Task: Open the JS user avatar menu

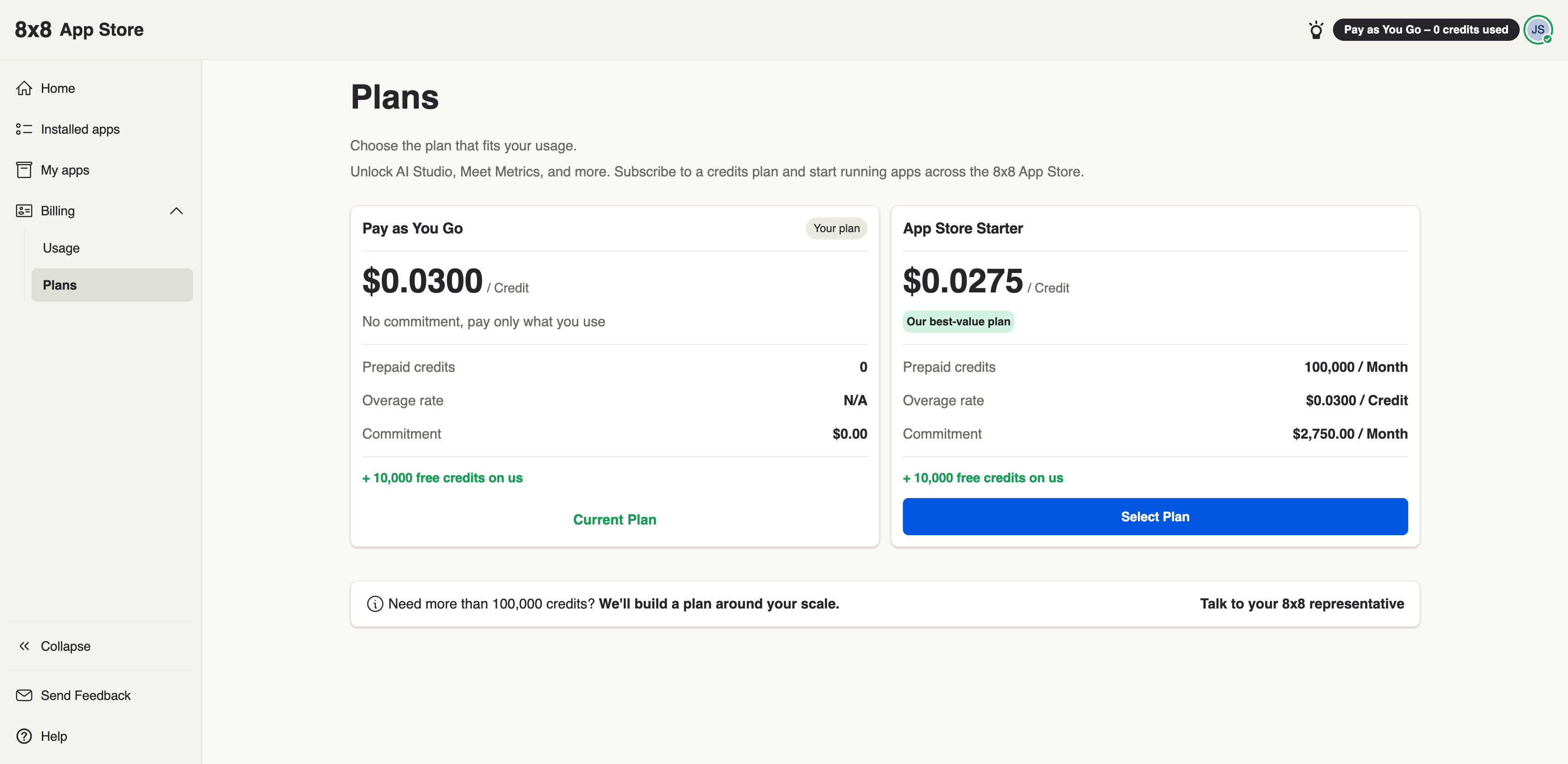Action: pyautogui.click(x=1537, y=30)
